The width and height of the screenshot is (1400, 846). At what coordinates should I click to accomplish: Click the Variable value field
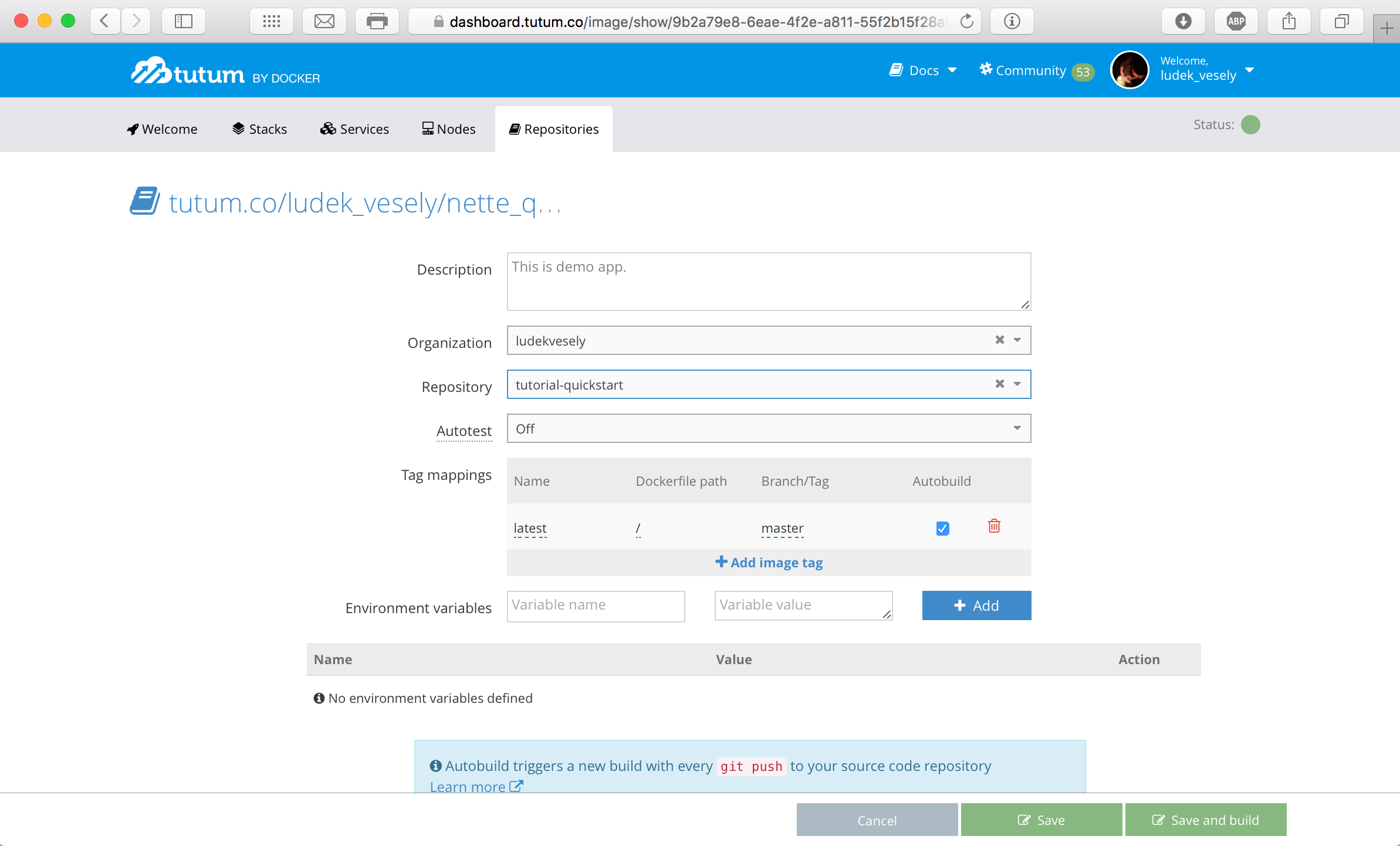coord(803,605)
